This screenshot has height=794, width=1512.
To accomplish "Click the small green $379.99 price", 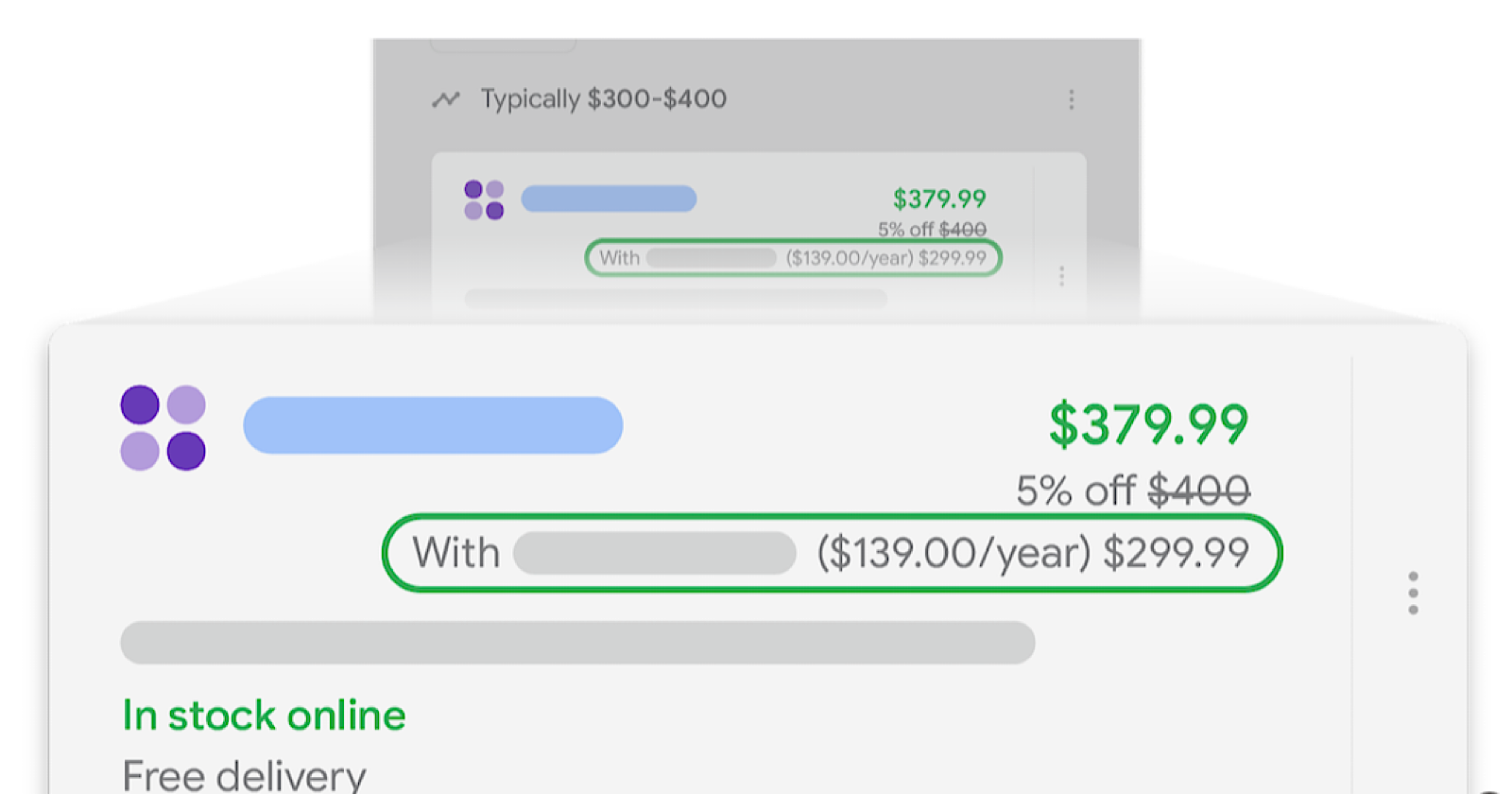I will 939,198.
